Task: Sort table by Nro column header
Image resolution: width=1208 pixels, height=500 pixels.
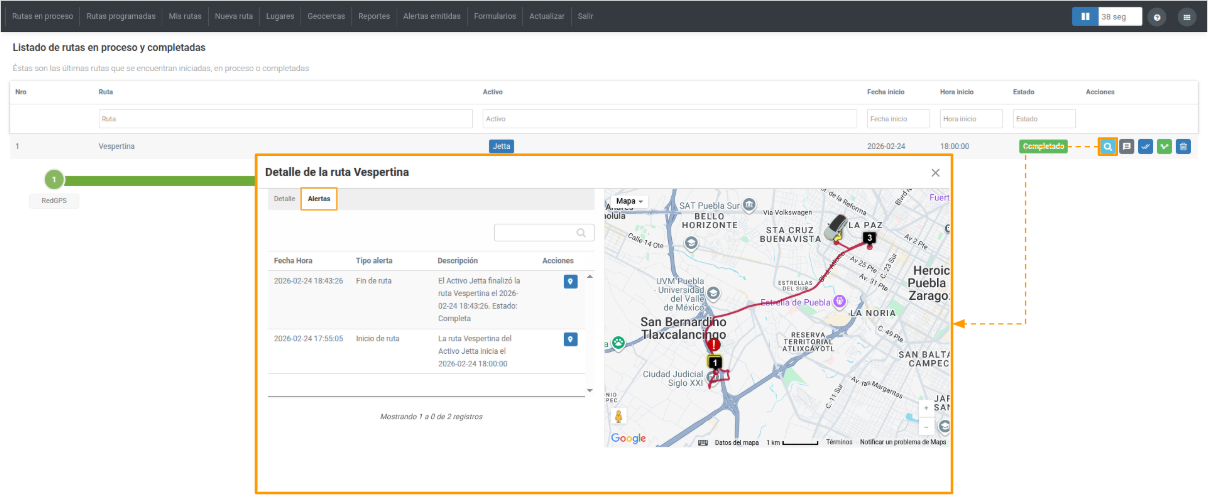Action: coord(21,92)
